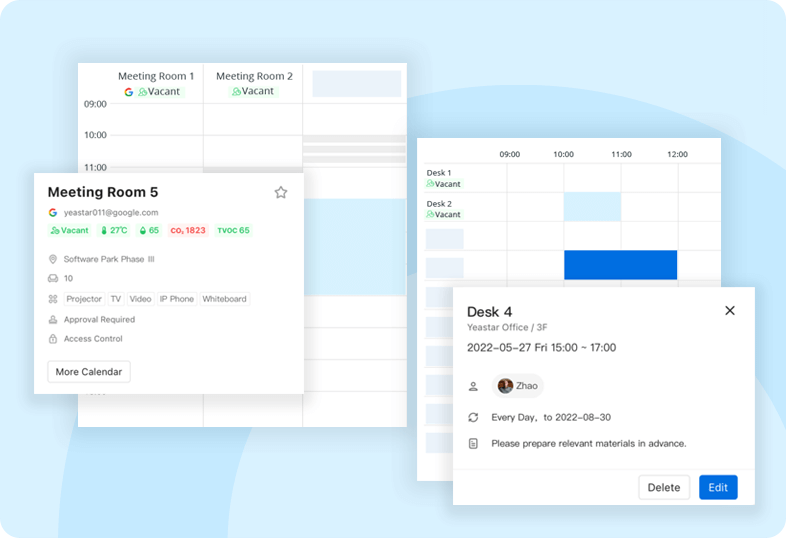This screenshot has width=786, height=538.
Task: Click 10:00 header in desk timeline
Action: coord(563,154)
